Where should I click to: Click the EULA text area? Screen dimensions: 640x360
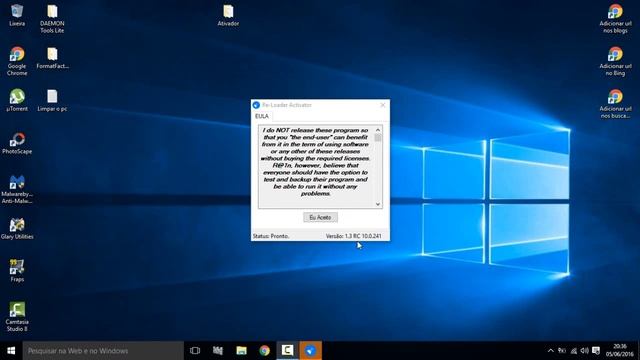(316, 167)
